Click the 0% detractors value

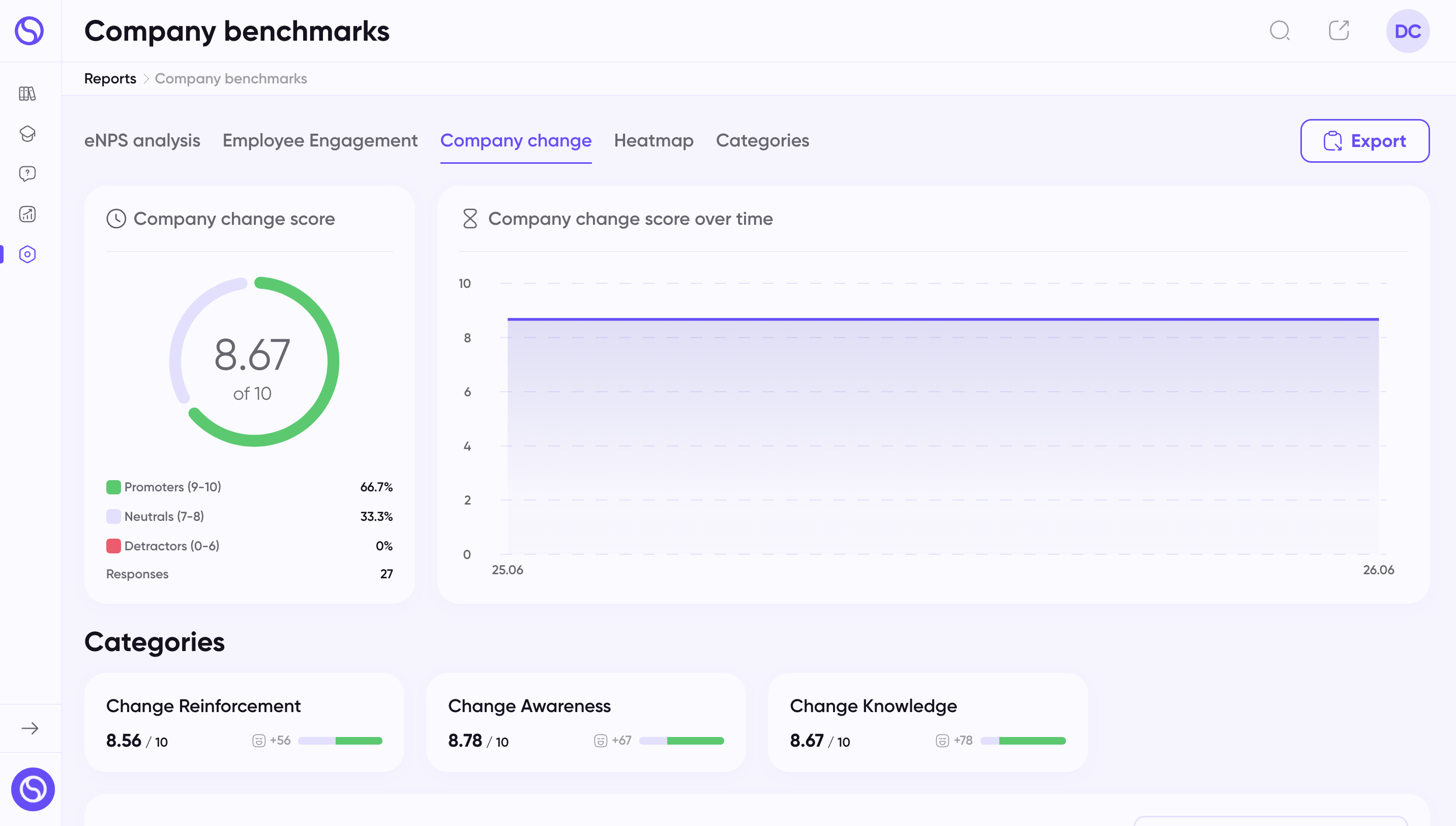pyautogui.click(x=384, y=546)
